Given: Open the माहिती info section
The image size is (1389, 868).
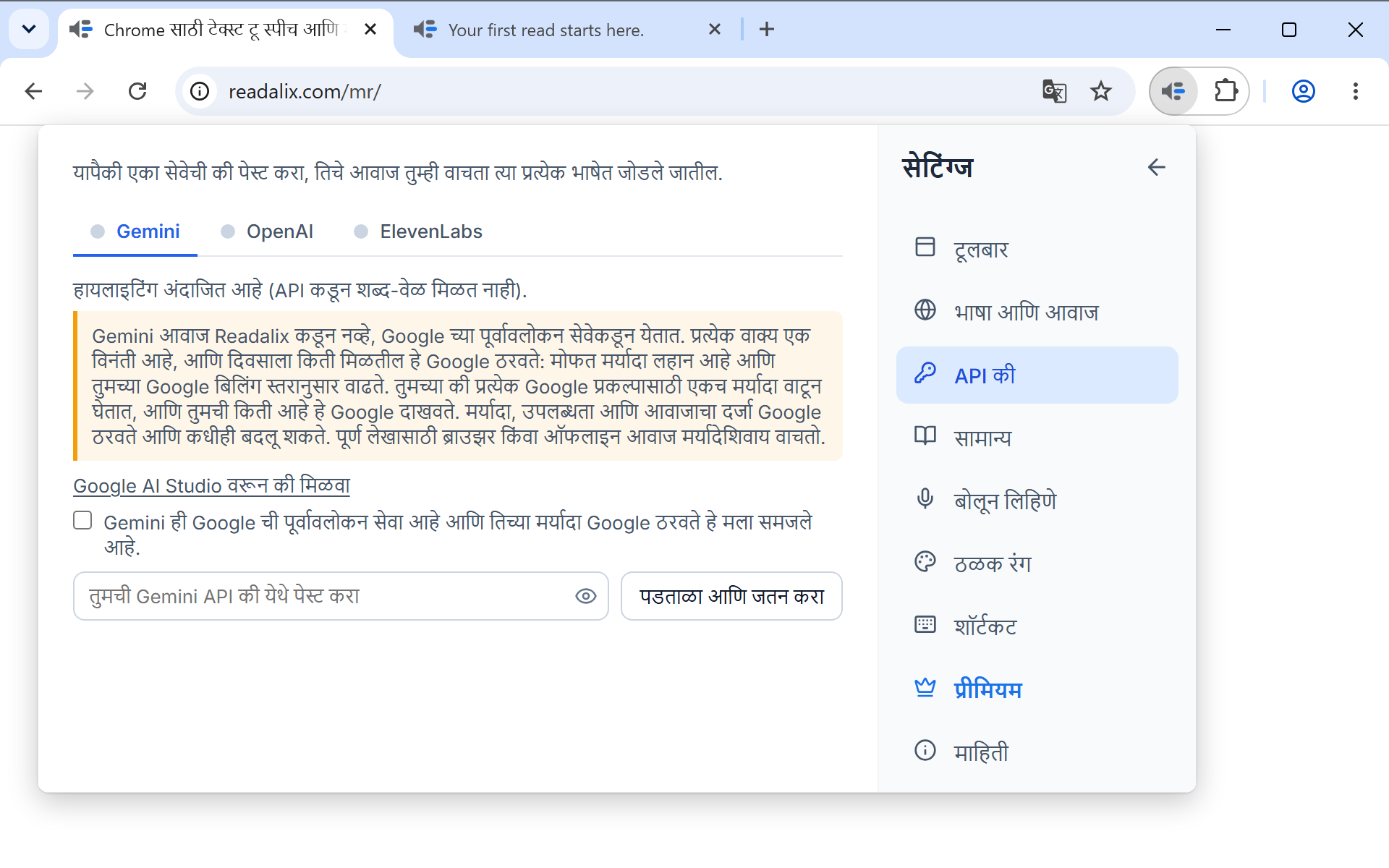Looking at the screenshot, I should (1037, 752).
